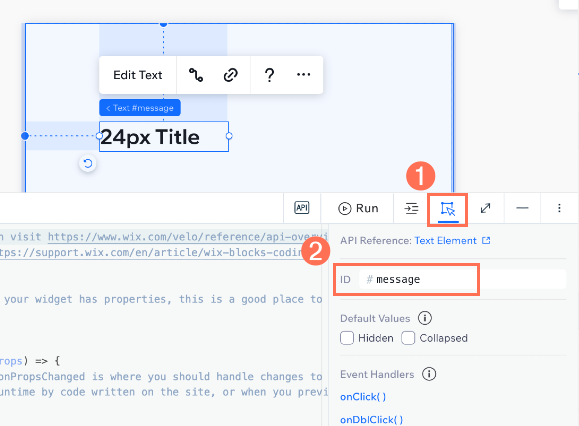This screenshot has height=426, width=579.
Task: Click the format code indent icon
Action: (x=411, y=208)
